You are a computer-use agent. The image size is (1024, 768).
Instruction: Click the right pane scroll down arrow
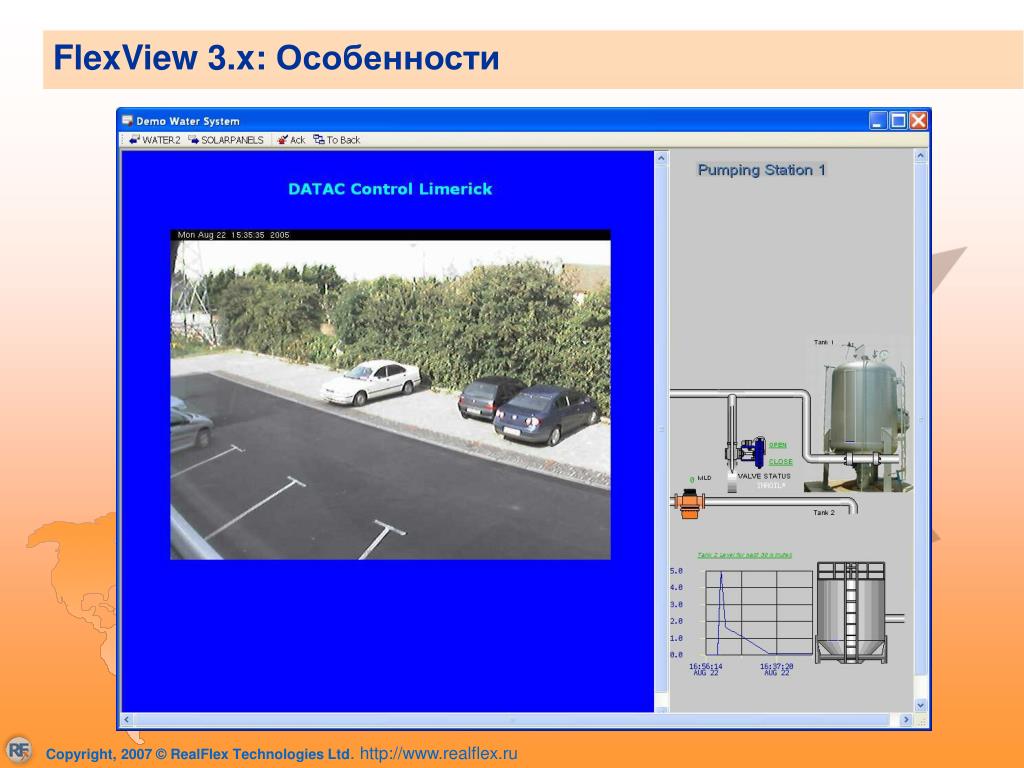pos(921,705)
